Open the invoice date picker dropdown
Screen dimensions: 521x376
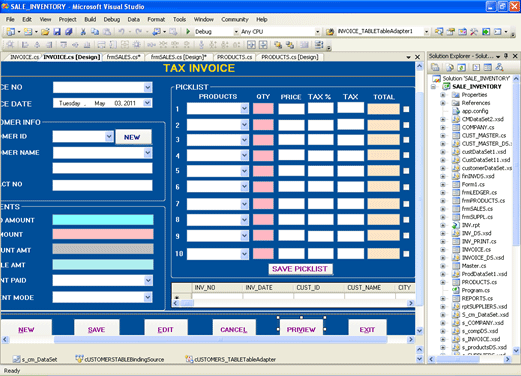click(147, 103)
